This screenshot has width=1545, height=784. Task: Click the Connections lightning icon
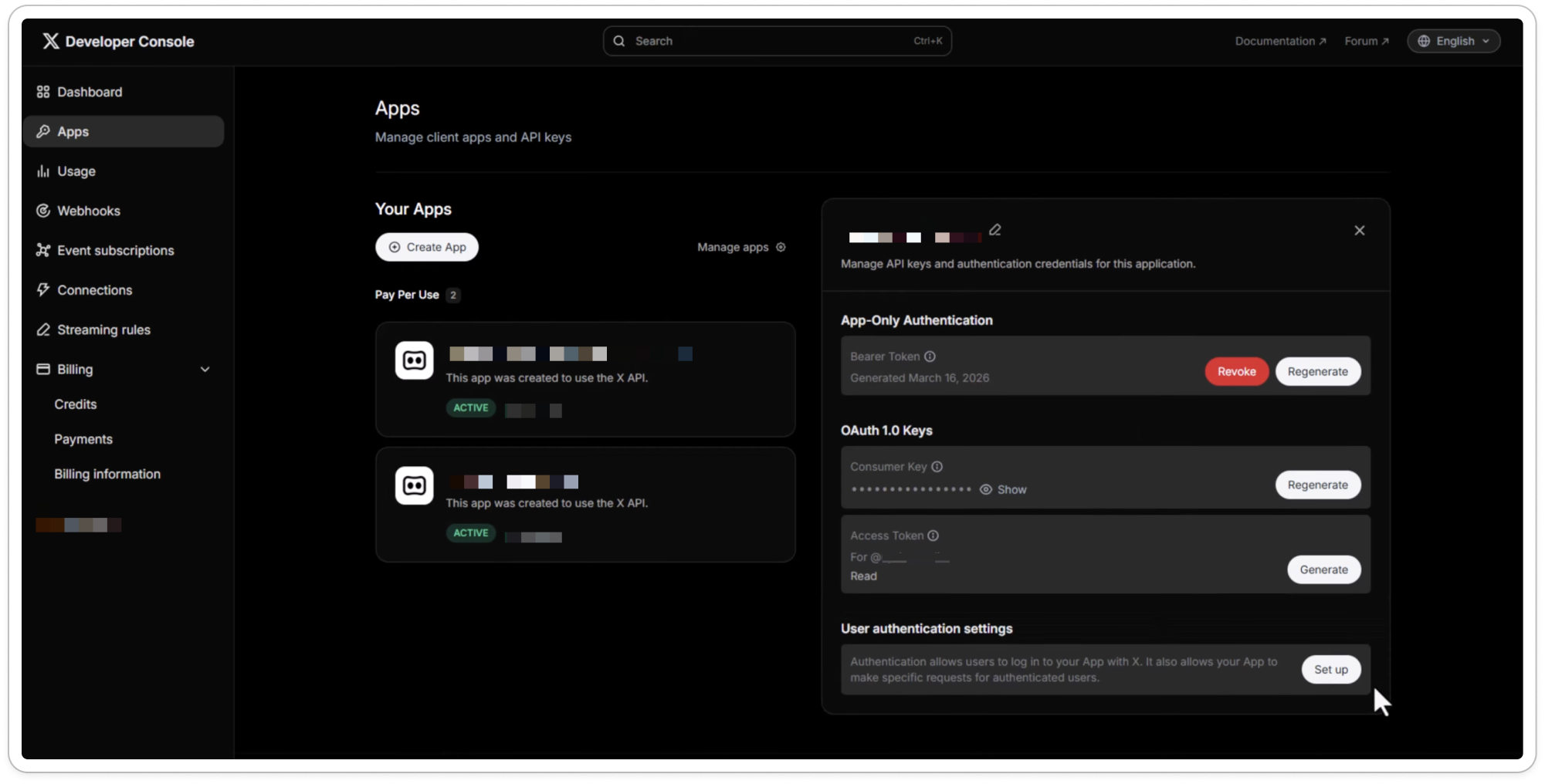[43, 290]
